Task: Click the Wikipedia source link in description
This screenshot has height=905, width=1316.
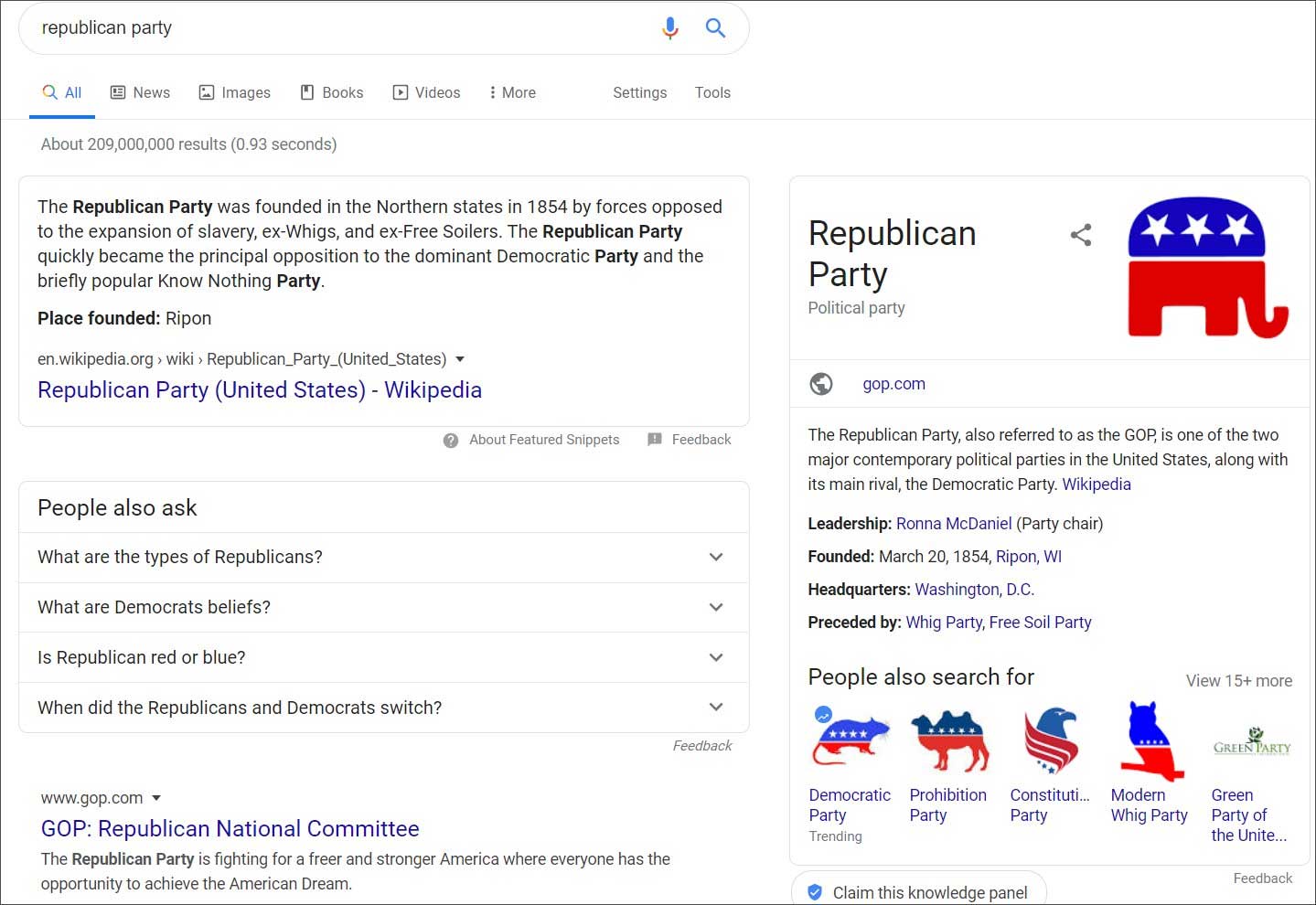Action: click(x=1097, y=484)
